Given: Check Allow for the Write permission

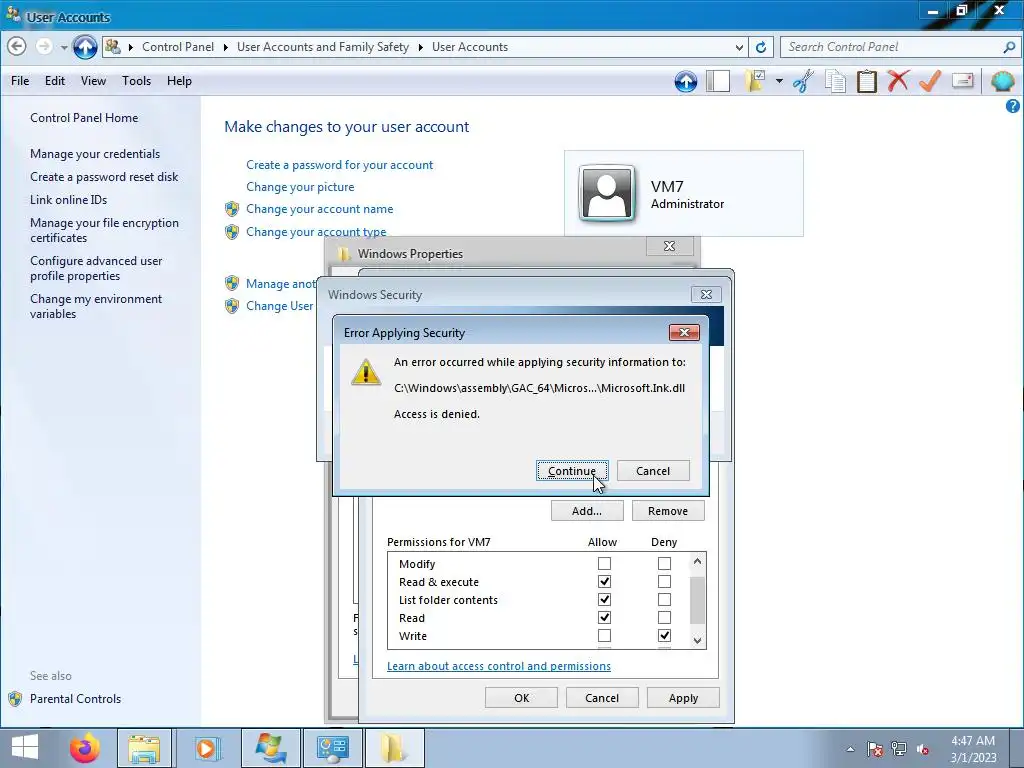Looking at the screenshot, I should [604, 635].
